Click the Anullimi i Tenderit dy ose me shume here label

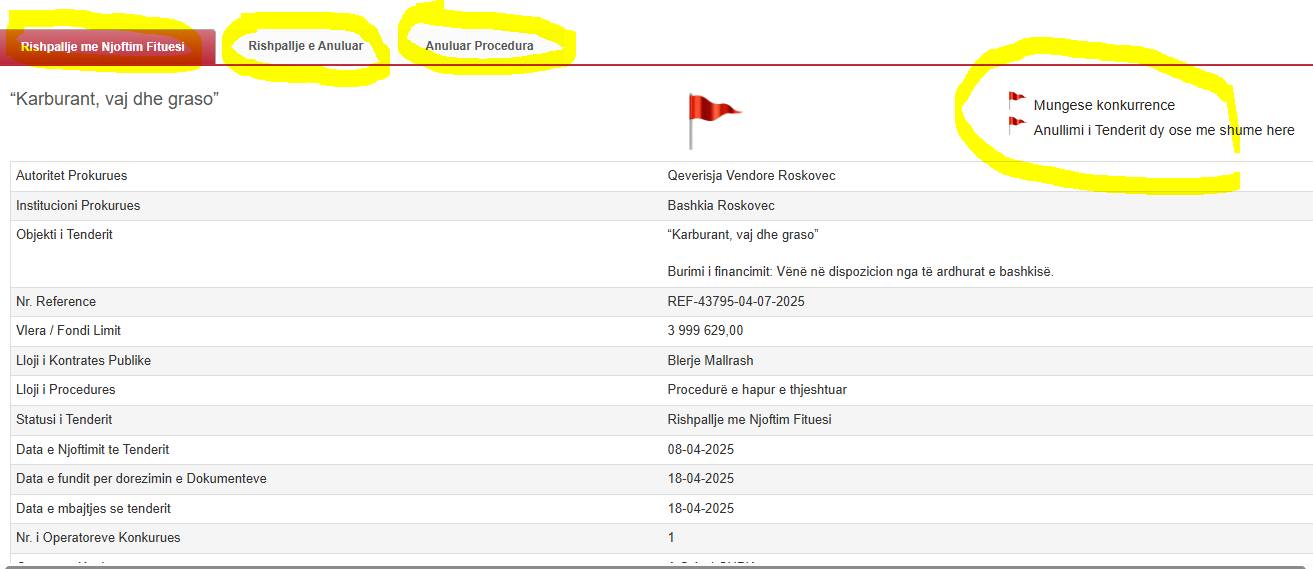[1163, 130]
